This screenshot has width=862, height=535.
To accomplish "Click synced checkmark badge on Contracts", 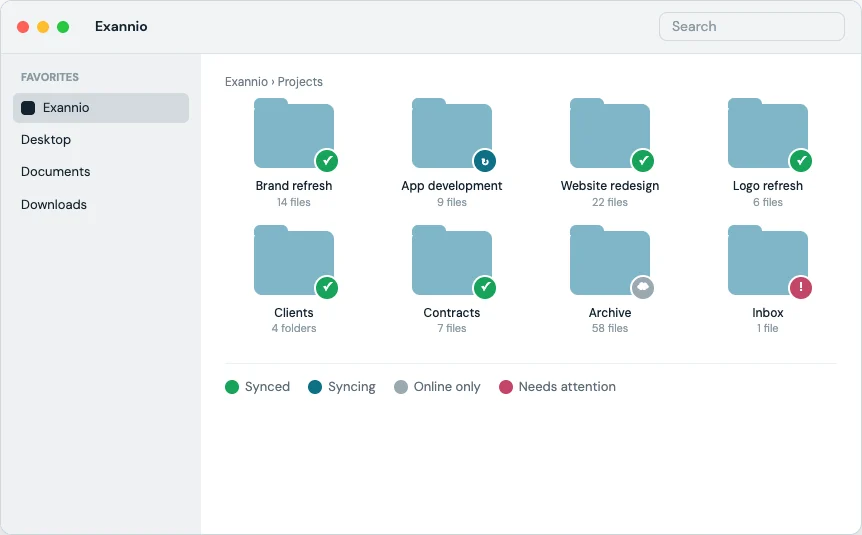I will [485, 288].
